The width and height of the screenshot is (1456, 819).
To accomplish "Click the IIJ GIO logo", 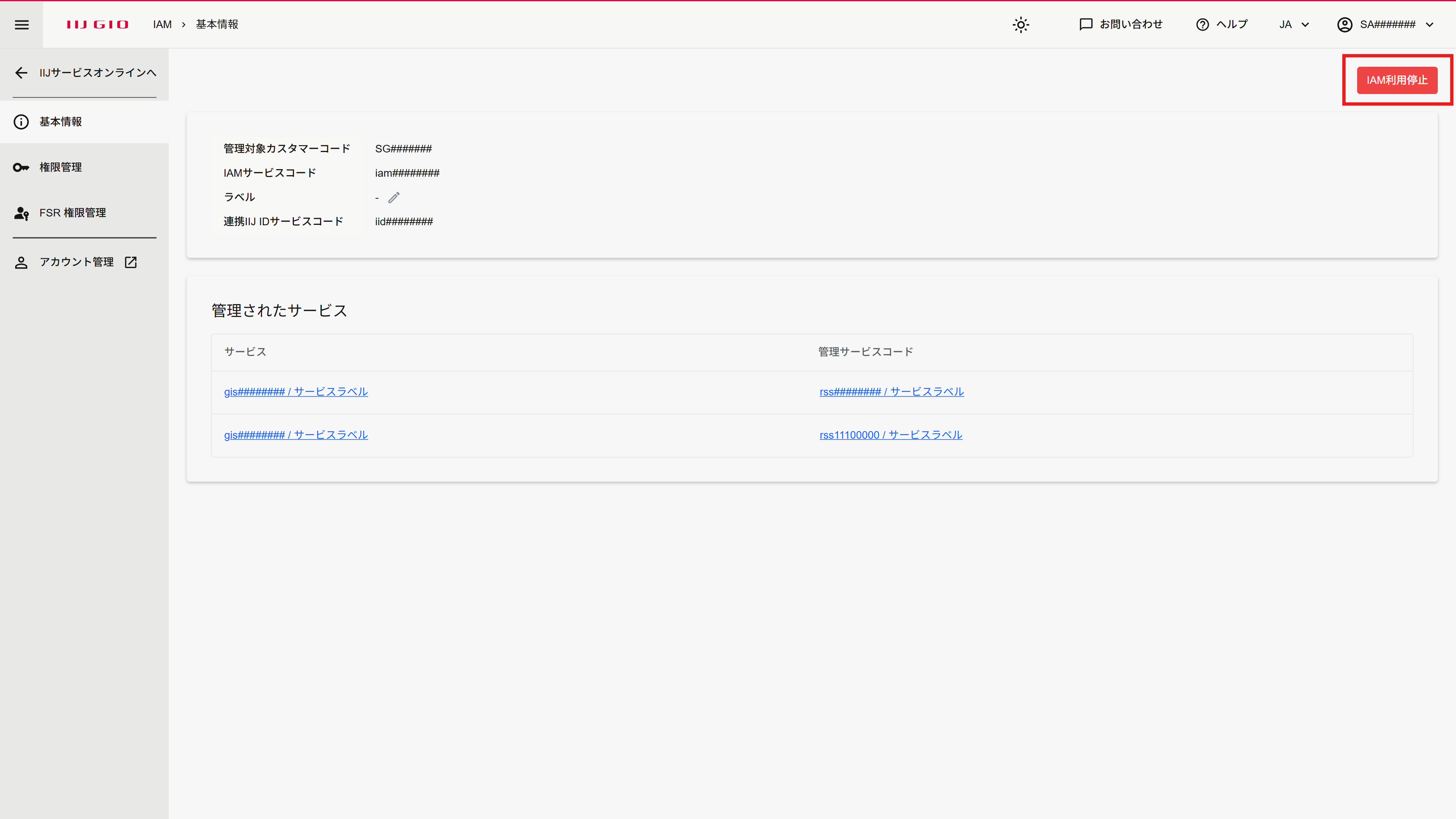I will click(x=97, y=24).
